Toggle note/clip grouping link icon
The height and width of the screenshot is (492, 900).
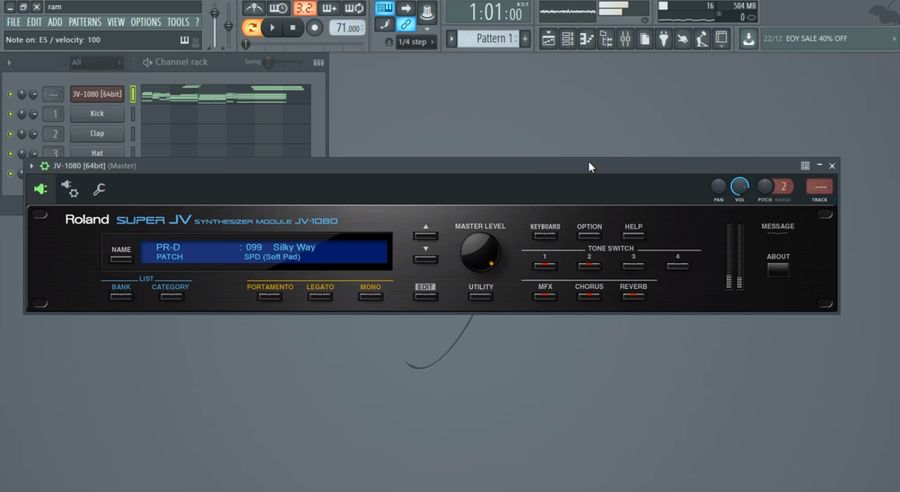pyautogui.click(x=406, y=24)
